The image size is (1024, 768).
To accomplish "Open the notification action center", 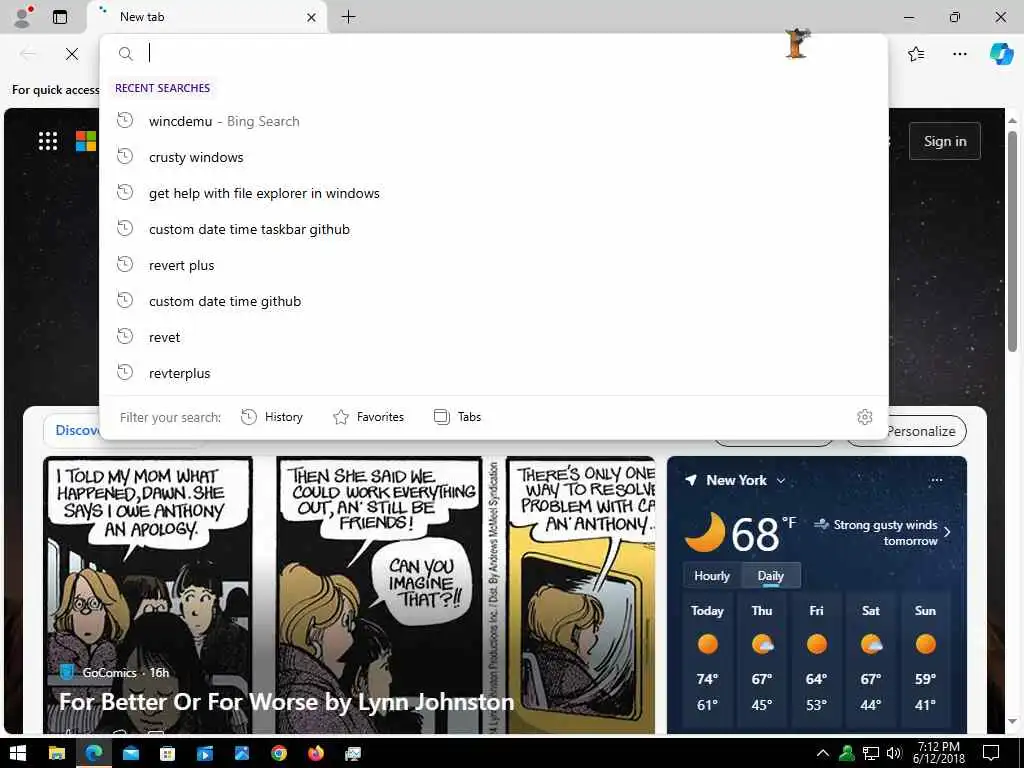I will 991,753.
